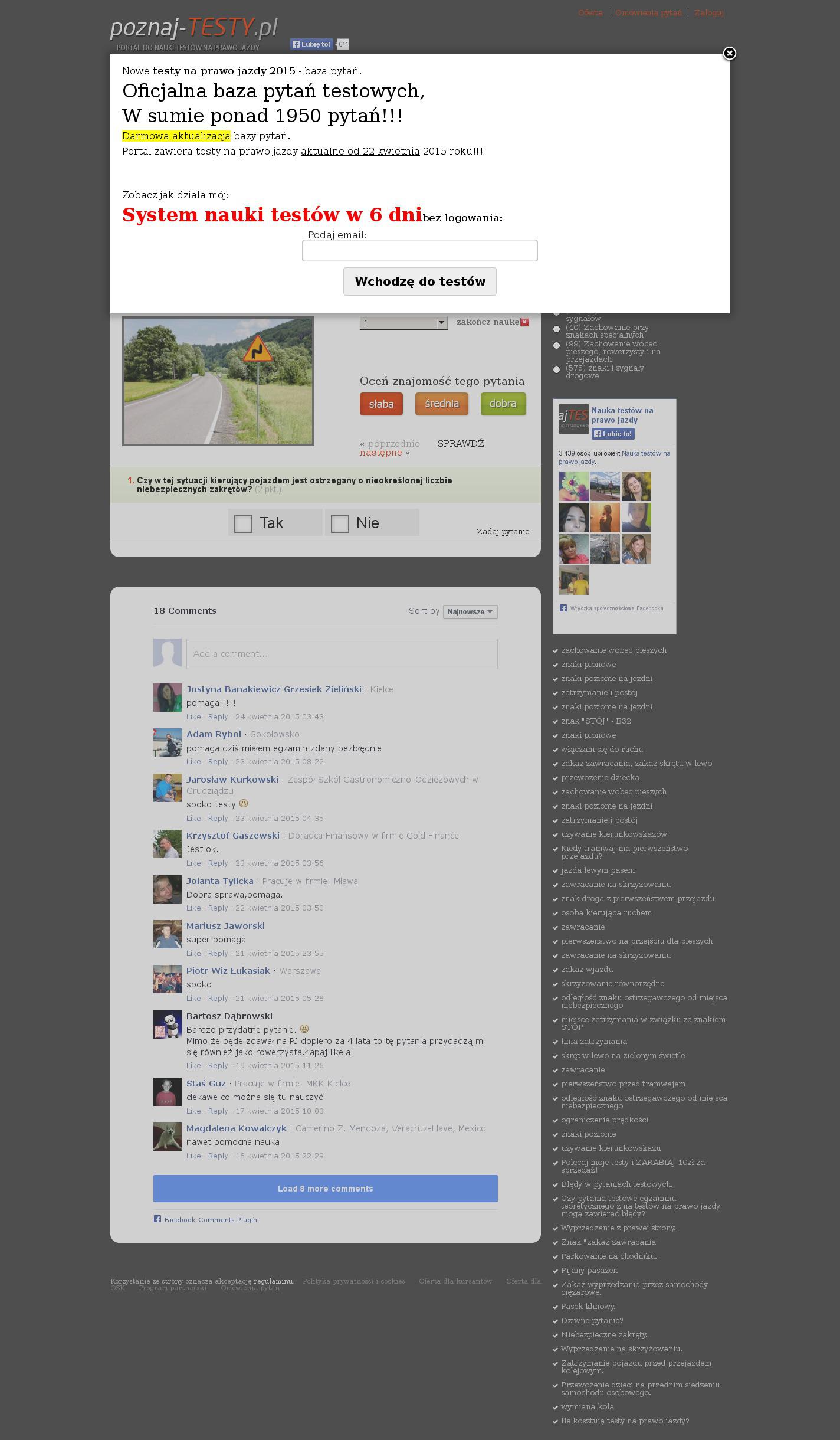Open Piotr Wiz Łukasiak's avatar
Image resolution: width=840 pixels, height=1440 pixels.
(x=168, y=980)
